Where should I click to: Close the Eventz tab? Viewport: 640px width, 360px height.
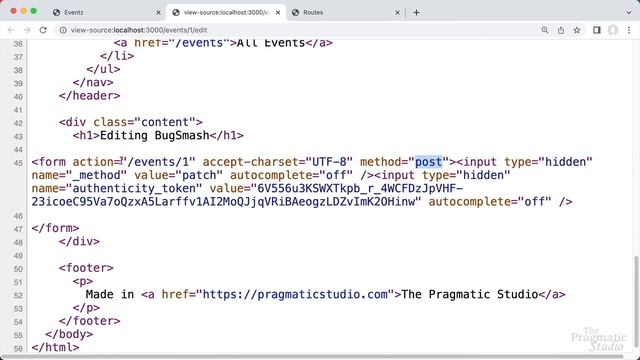click(158, 12)
